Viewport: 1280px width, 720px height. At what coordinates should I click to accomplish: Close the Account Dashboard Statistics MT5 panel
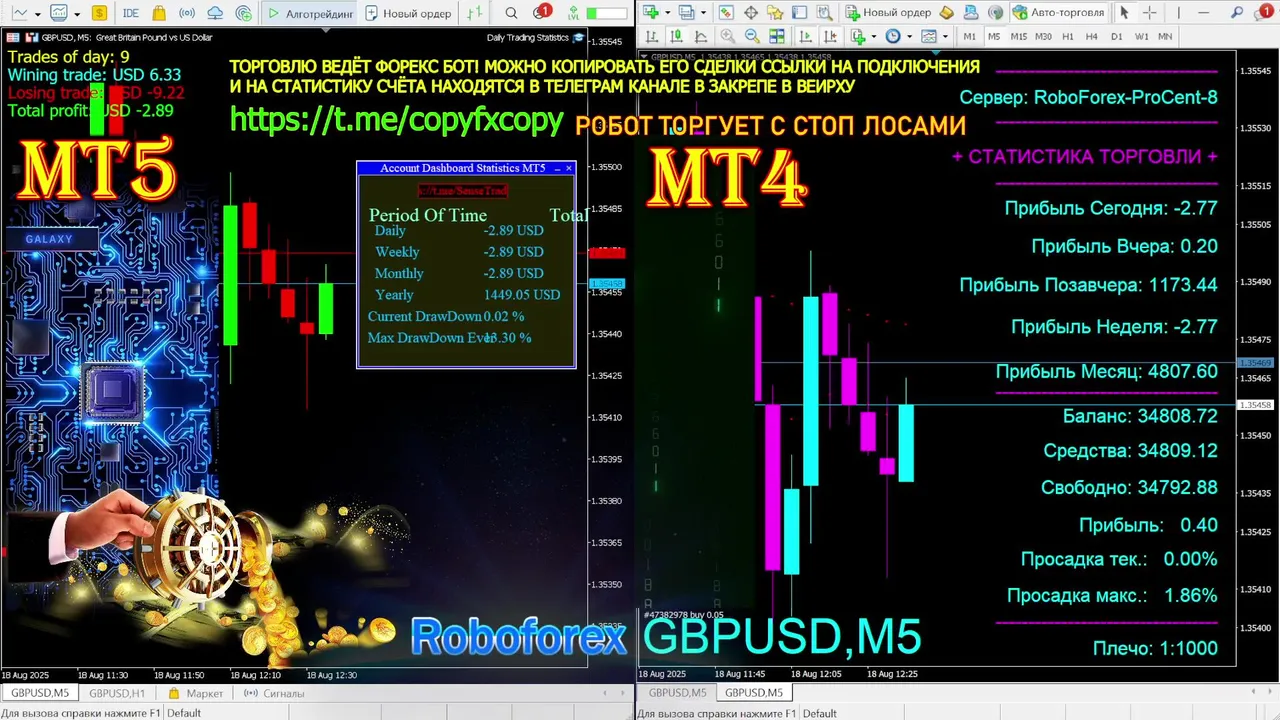[x=569, y=168]
